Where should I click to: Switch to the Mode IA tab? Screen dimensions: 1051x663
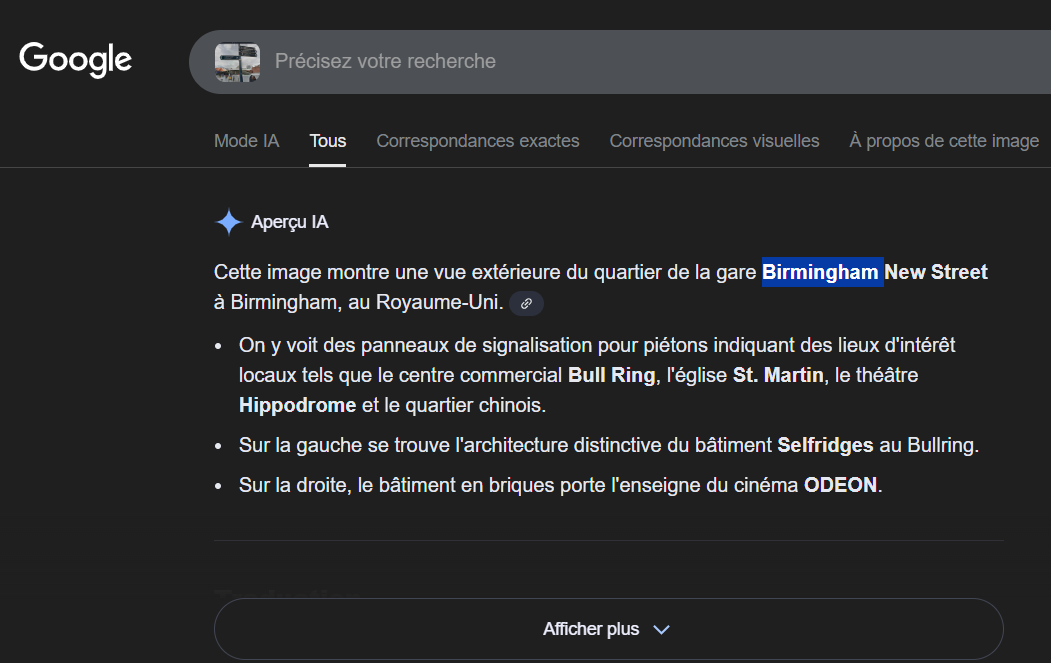point(246,141)
